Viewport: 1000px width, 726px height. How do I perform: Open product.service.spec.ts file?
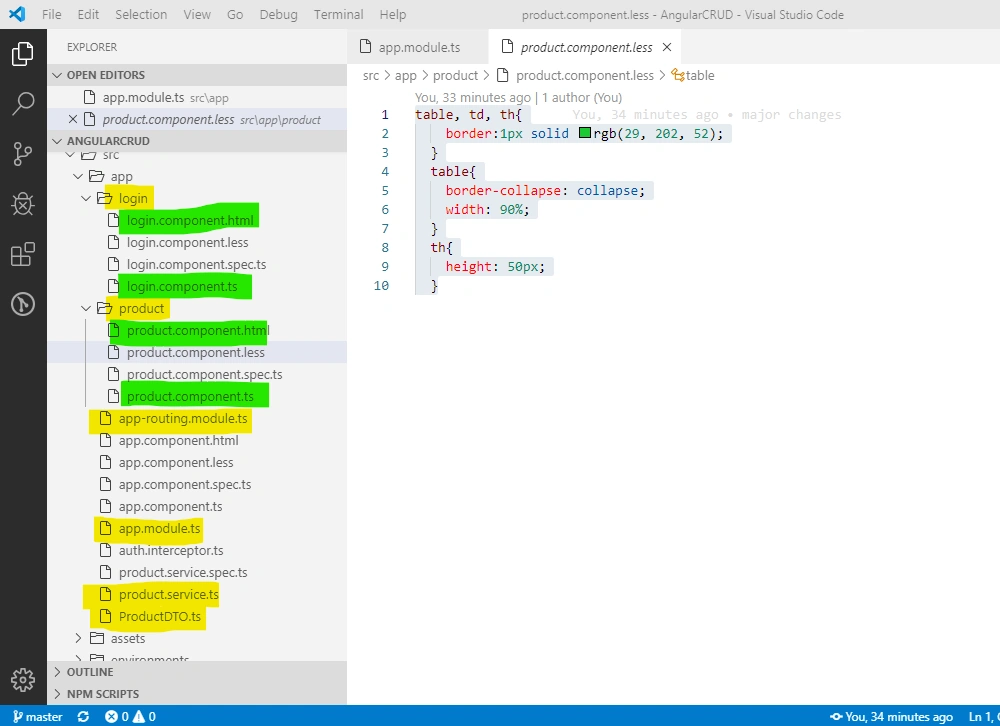[x=198, y=572]
